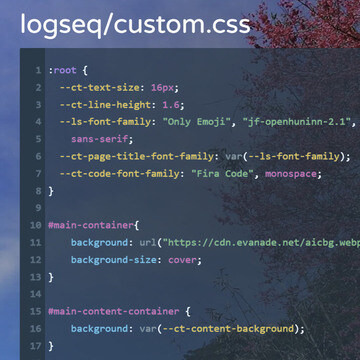The height and width of the screenshot is (360, 360).
Task: Click '--ct-content-background' variable
Action: (228, 329)
